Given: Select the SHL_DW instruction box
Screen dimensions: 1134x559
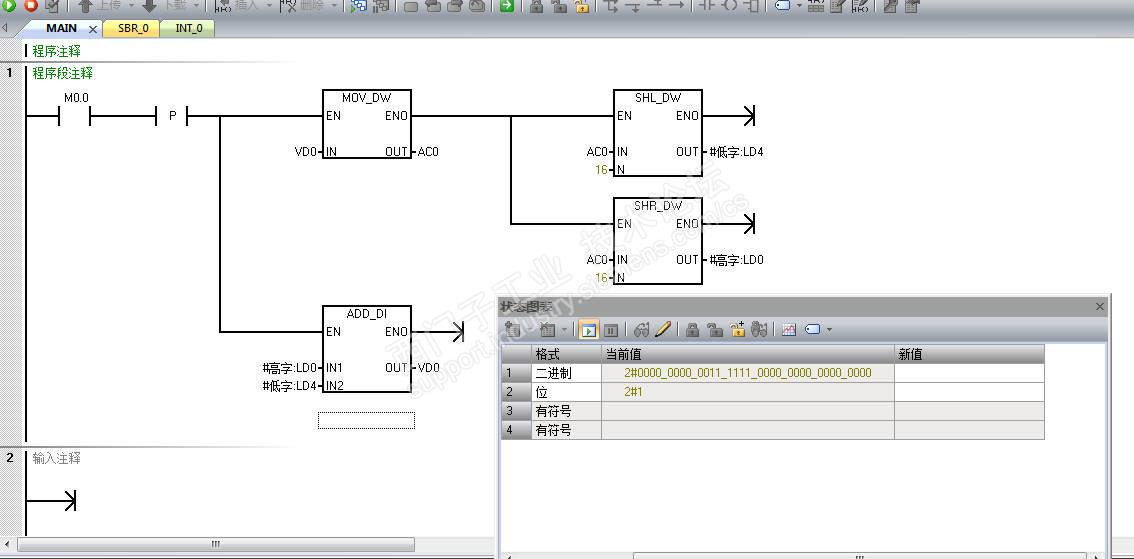Looking at the screenshot, I should [x=658, y=133].
